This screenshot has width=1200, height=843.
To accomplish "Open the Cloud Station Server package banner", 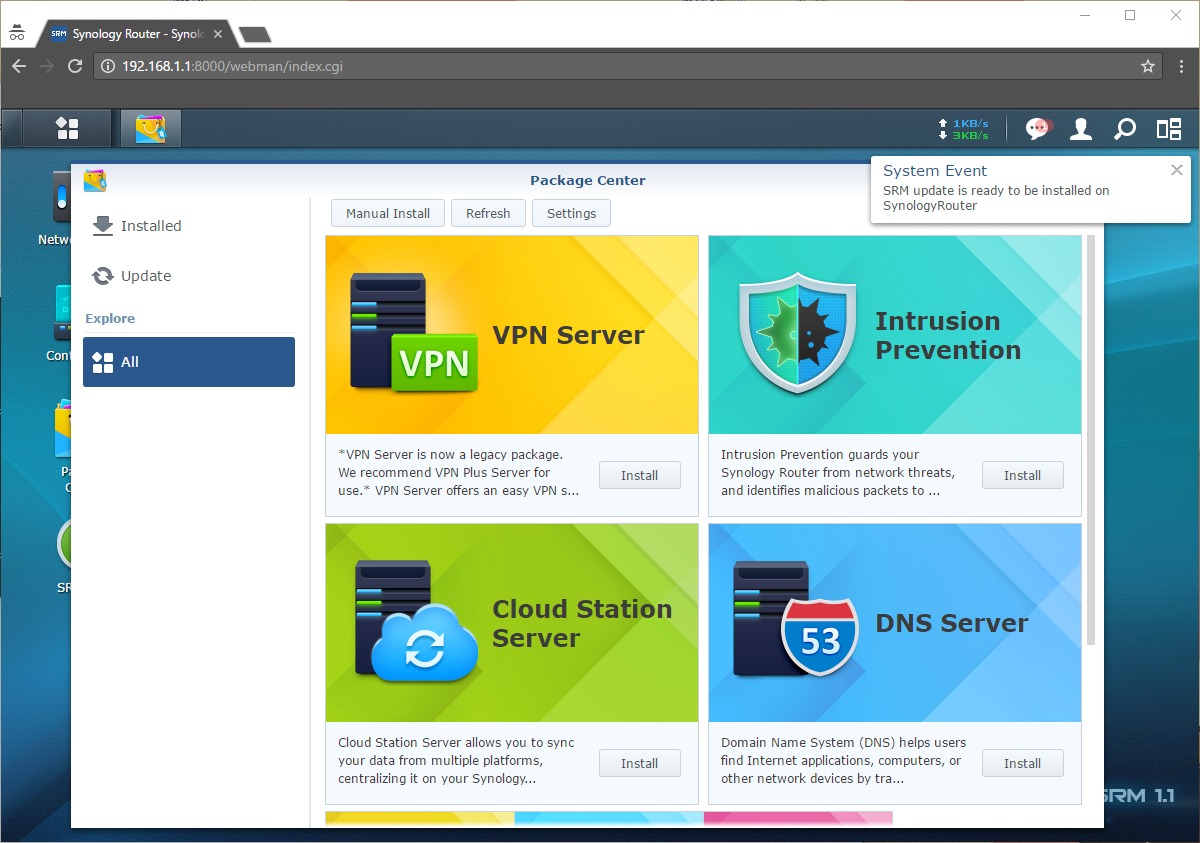I will [512, 623].
